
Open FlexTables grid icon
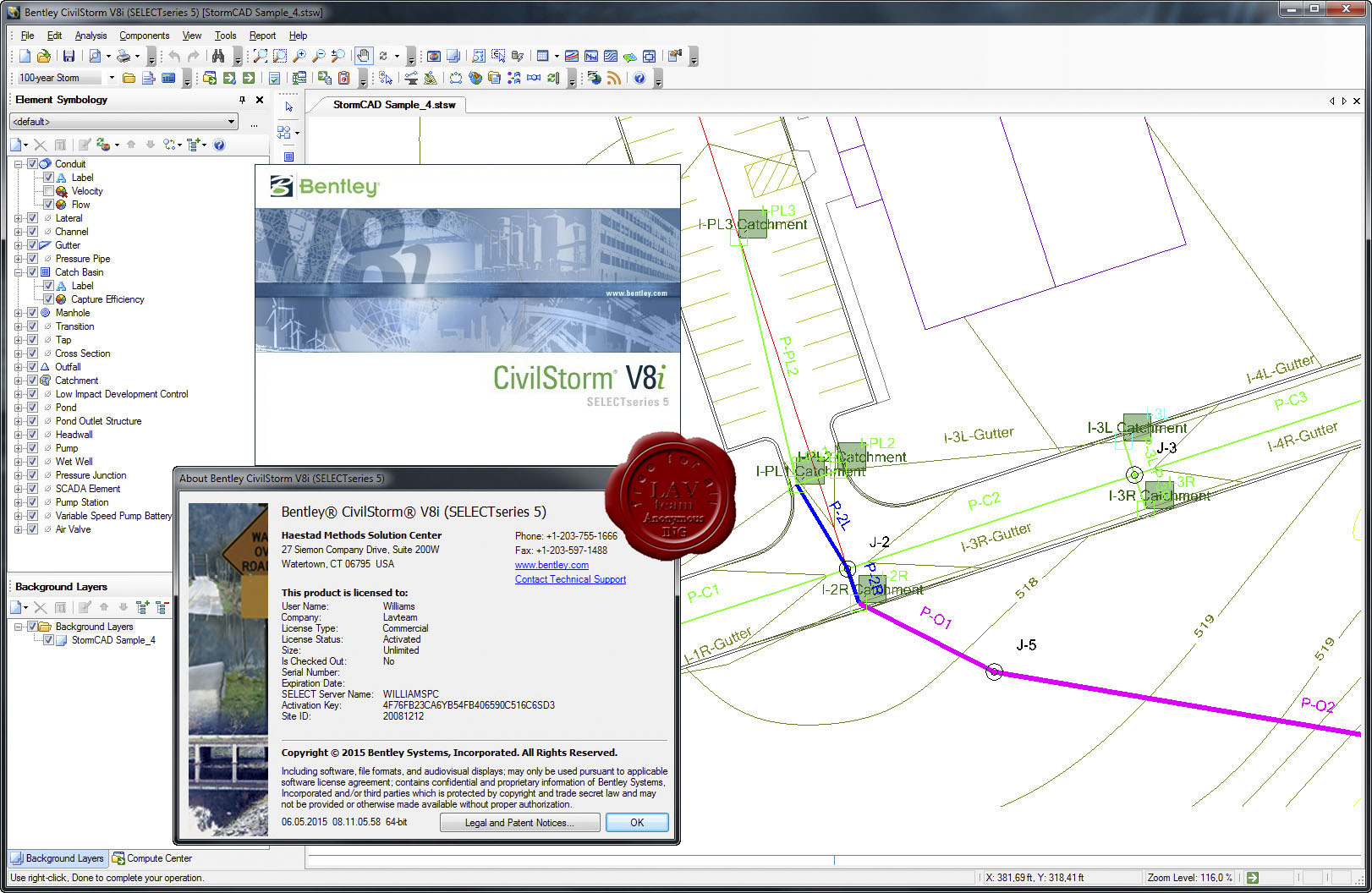click(x=543, y=56)
